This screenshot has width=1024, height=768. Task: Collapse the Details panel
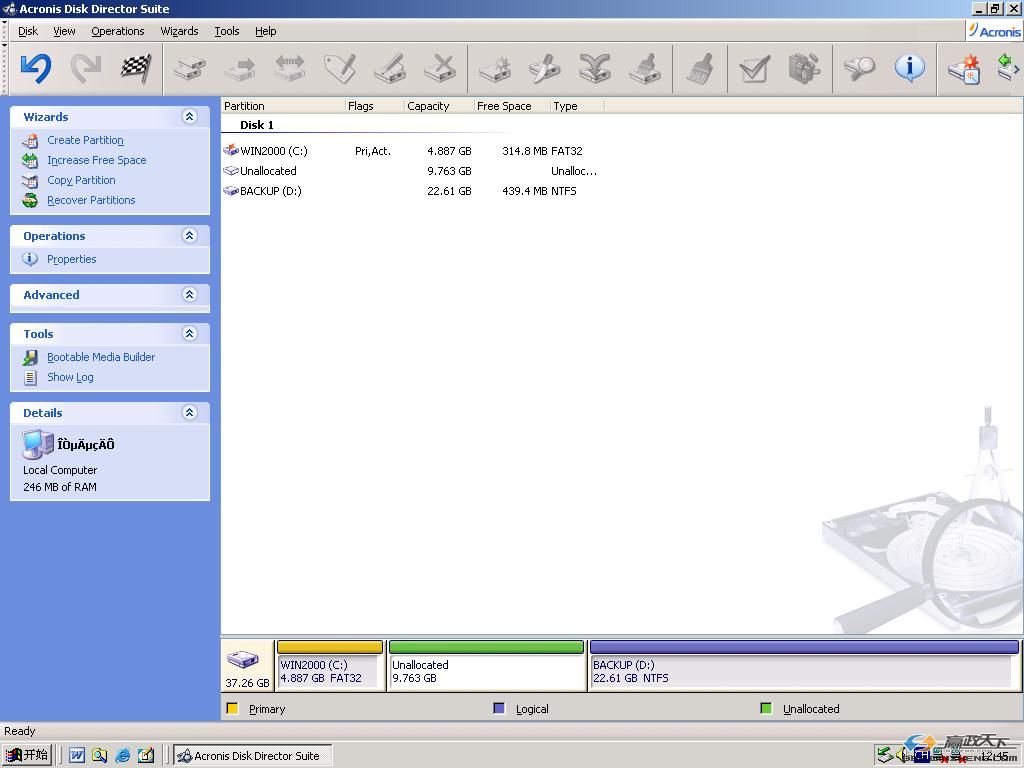189,413
